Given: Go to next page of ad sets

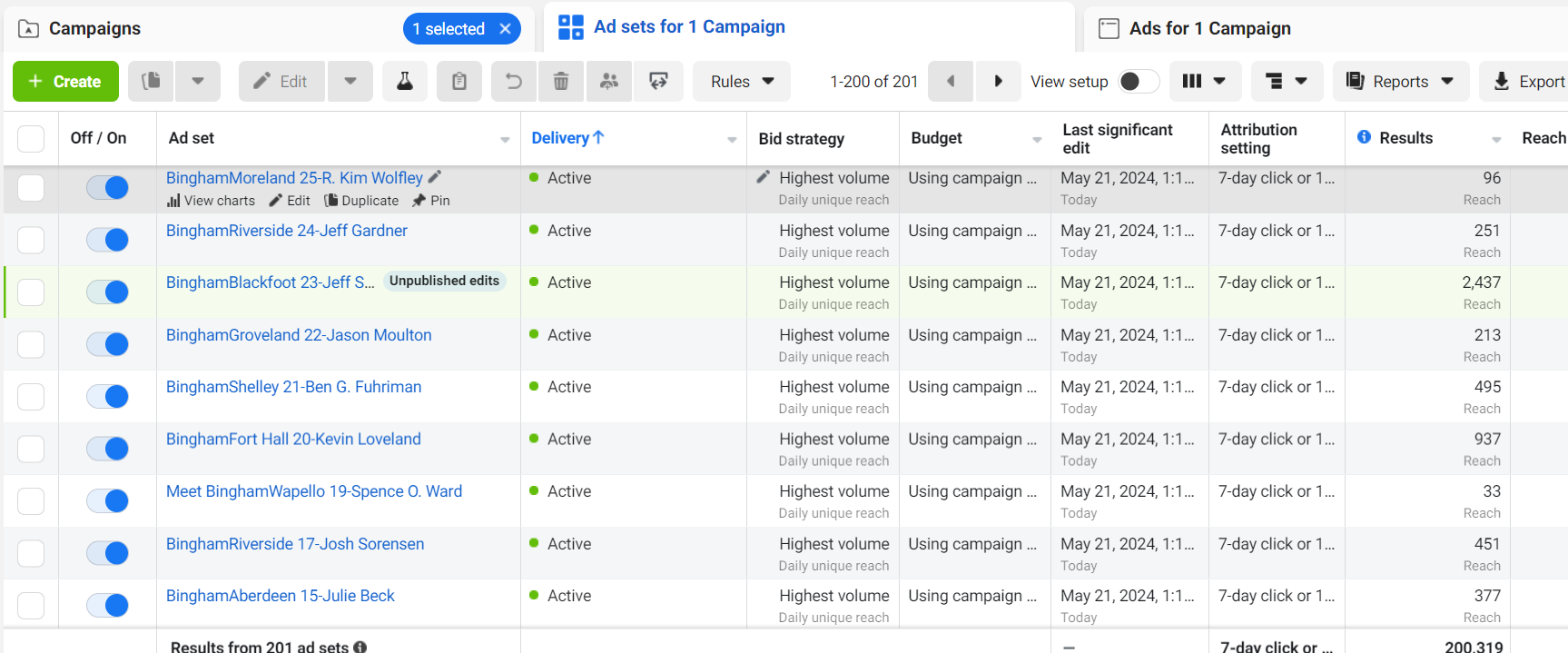Looking at the screenshot, I should tap(998, 82).
